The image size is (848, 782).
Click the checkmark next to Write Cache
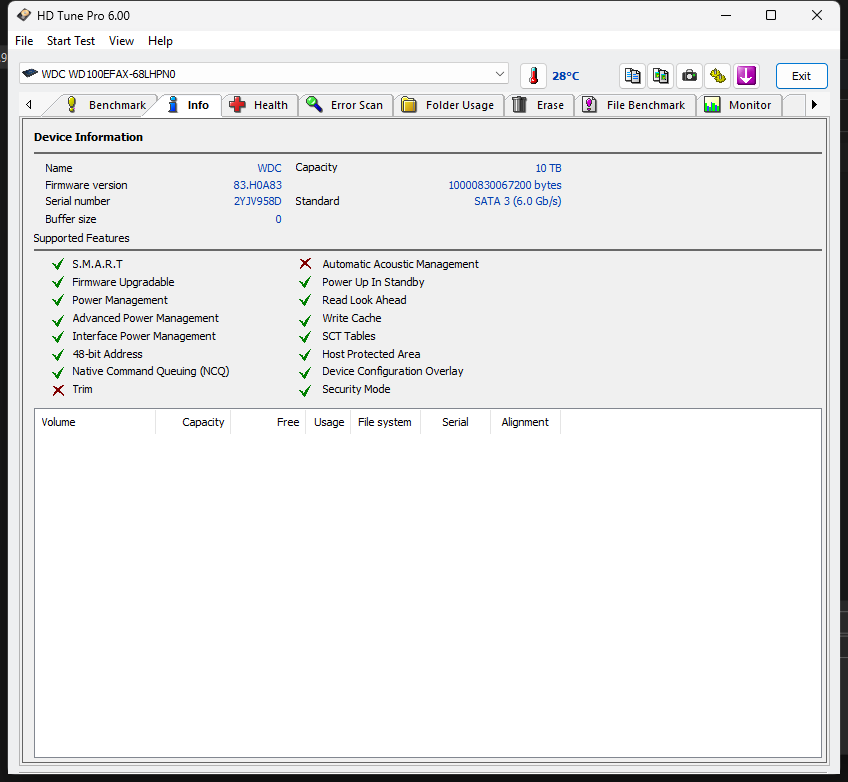tap(306, 320)
